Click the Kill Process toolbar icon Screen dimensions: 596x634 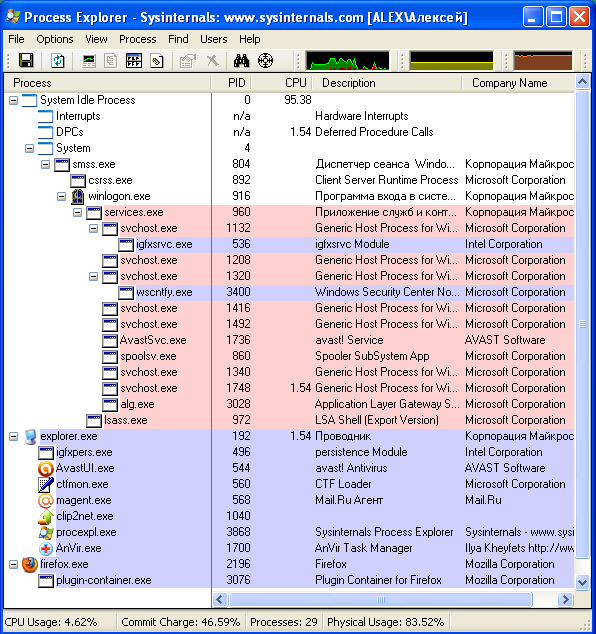pyautogui.click(x=212, y=61)
